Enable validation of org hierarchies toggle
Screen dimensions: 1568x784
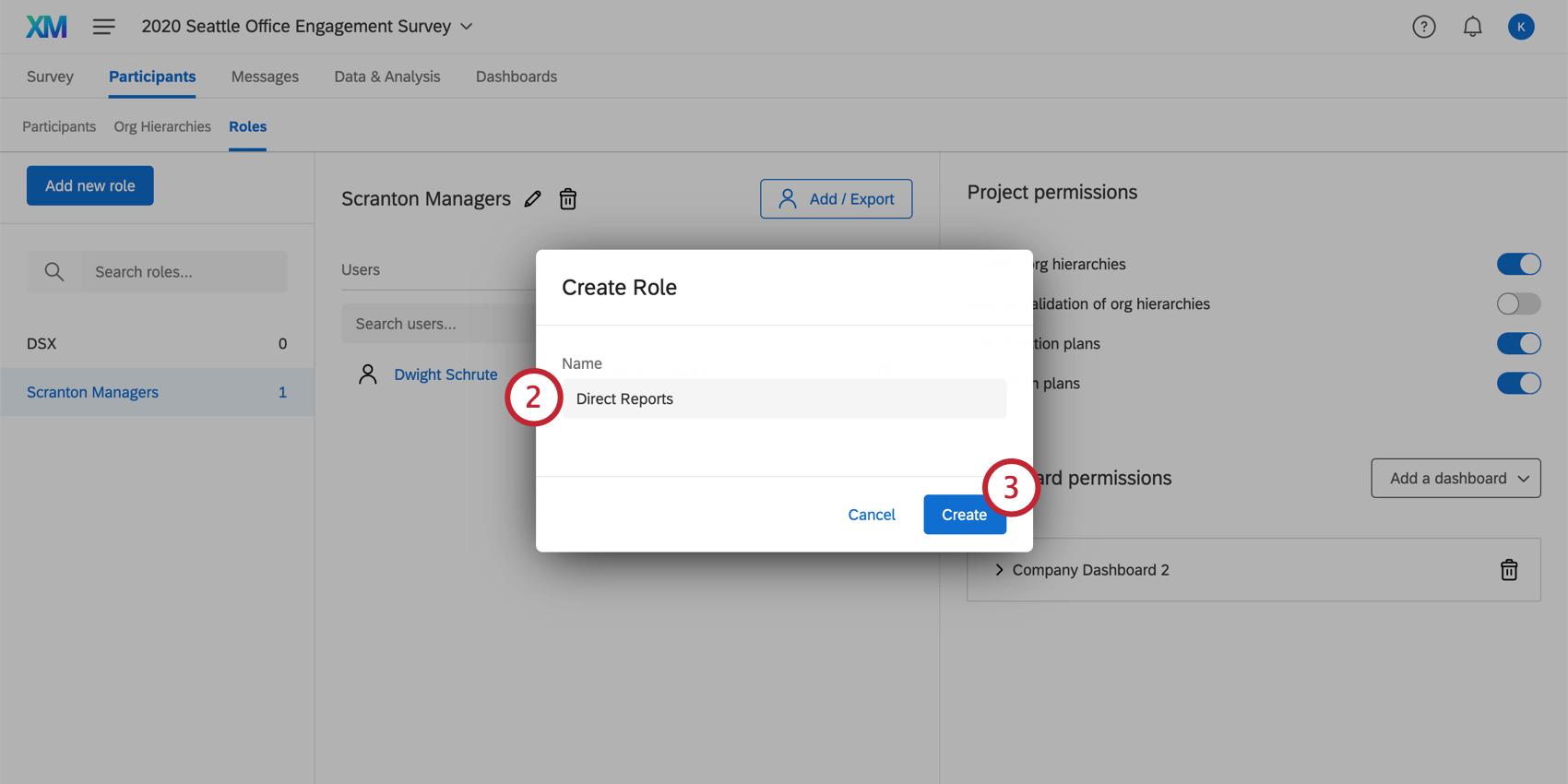tap(1518, 304)
